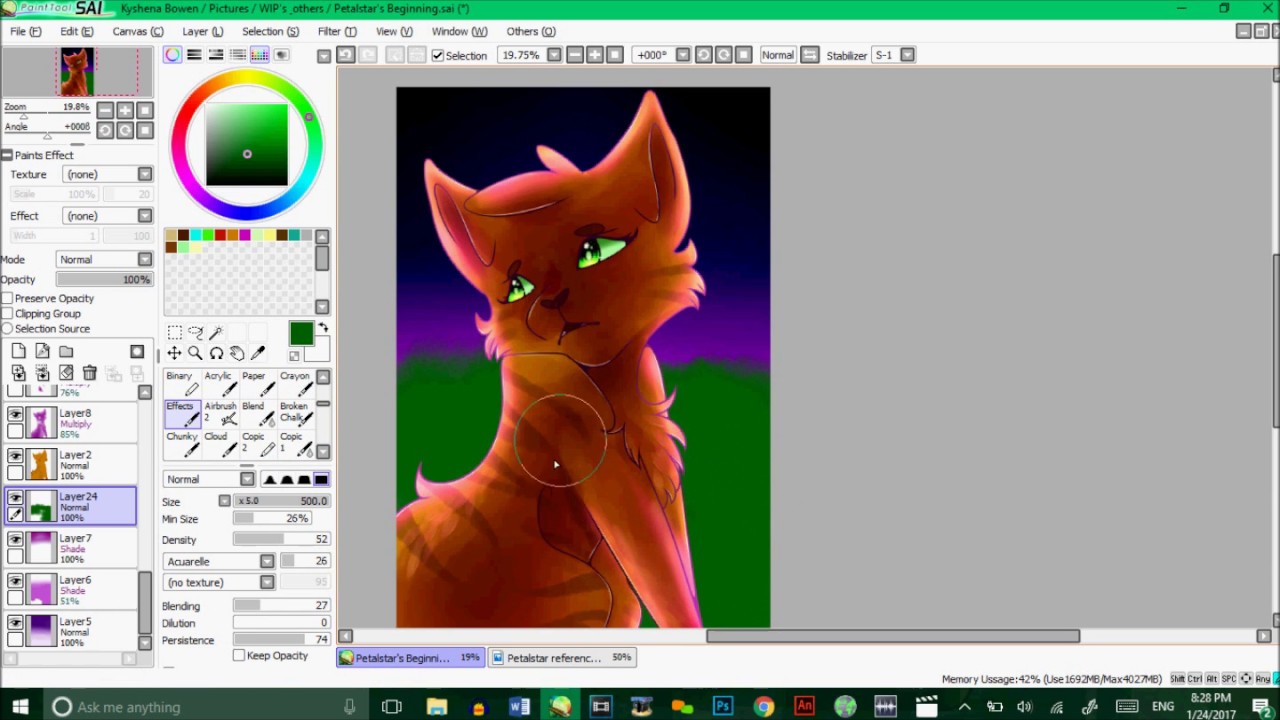Toggle color wheel panel
This screenshot has width=1280, height=720.
point(173,55)
